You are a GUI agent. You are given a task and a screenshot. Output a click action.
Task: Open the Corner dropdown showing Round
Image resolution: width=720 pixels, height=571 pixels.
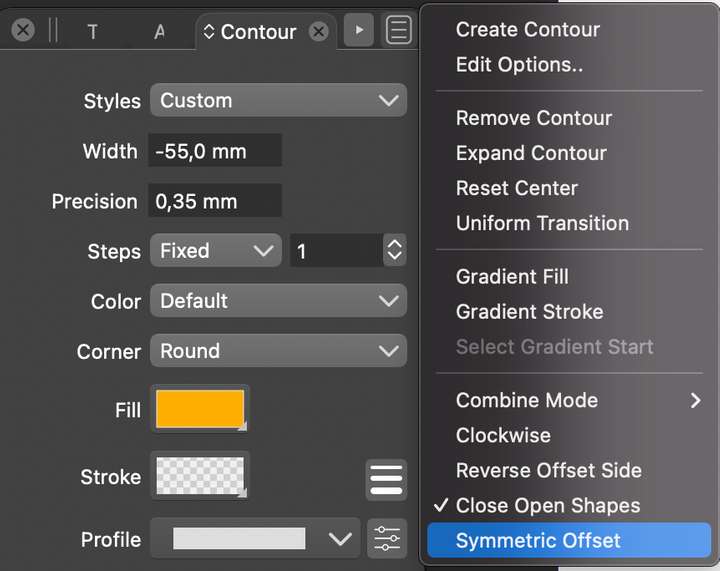coord(278,351)
